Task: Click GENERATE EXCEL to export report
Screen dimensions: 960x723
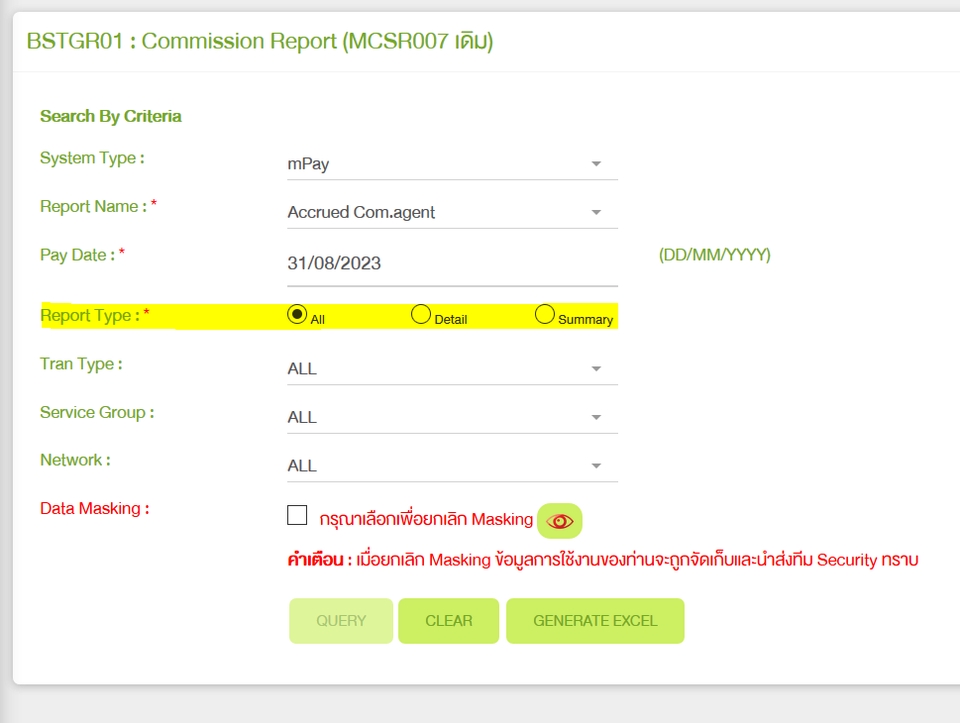Action: click(595, 620)
